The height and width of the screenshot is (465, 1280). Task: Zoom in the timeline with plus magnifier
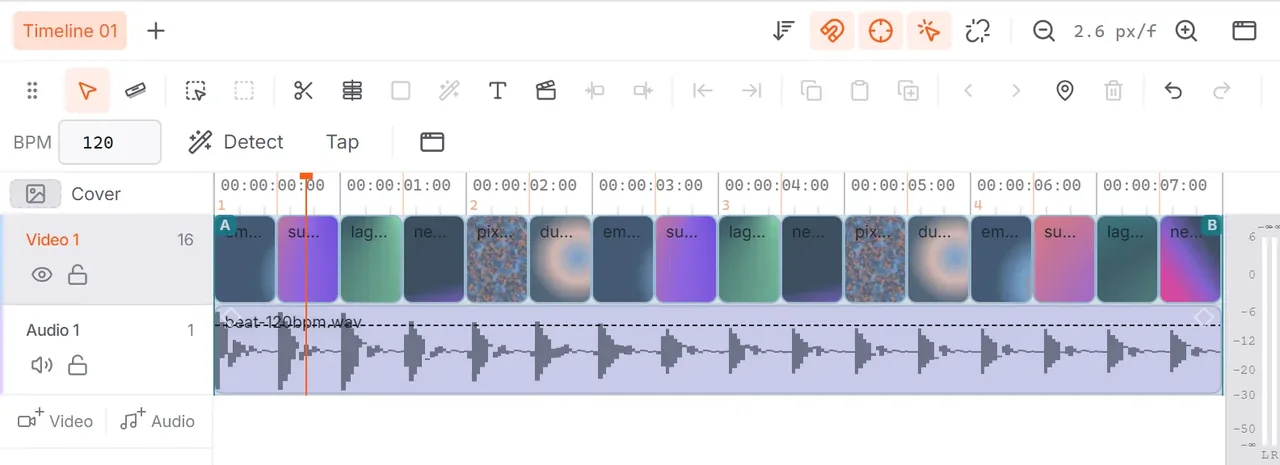(x=1186, y=31)
